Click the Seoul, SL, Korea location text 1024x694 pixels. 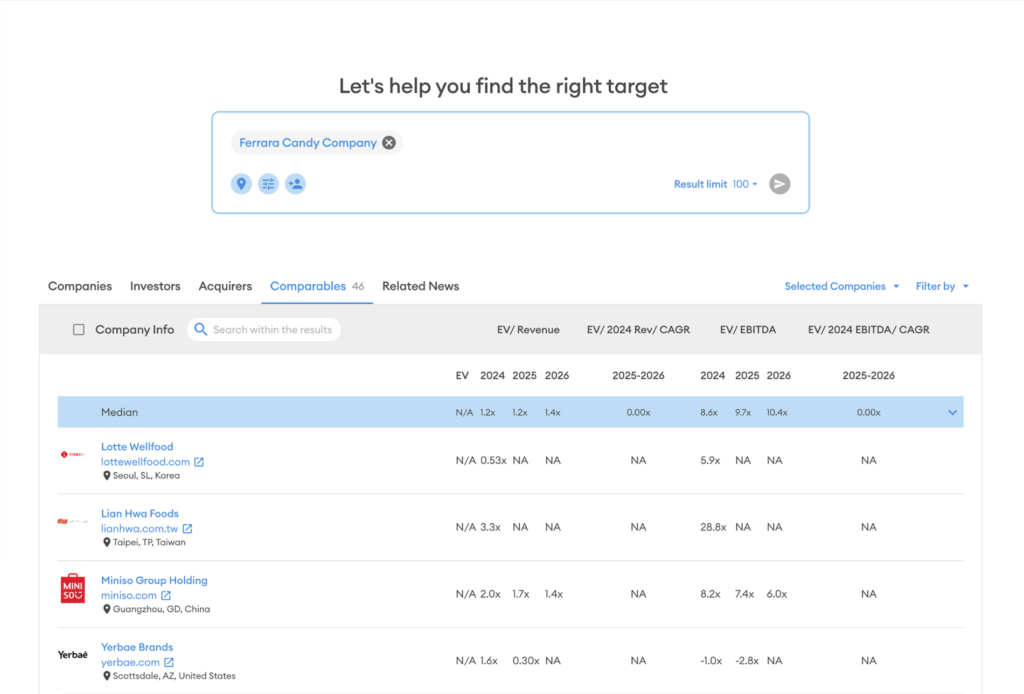pos(146,476)
